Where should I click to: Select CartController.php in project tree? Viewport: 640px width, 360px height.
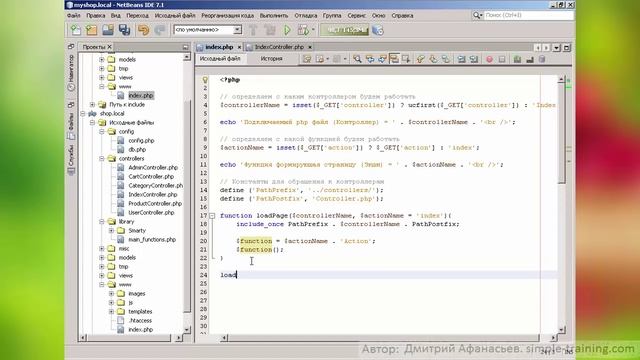click(x=151, y=176)
